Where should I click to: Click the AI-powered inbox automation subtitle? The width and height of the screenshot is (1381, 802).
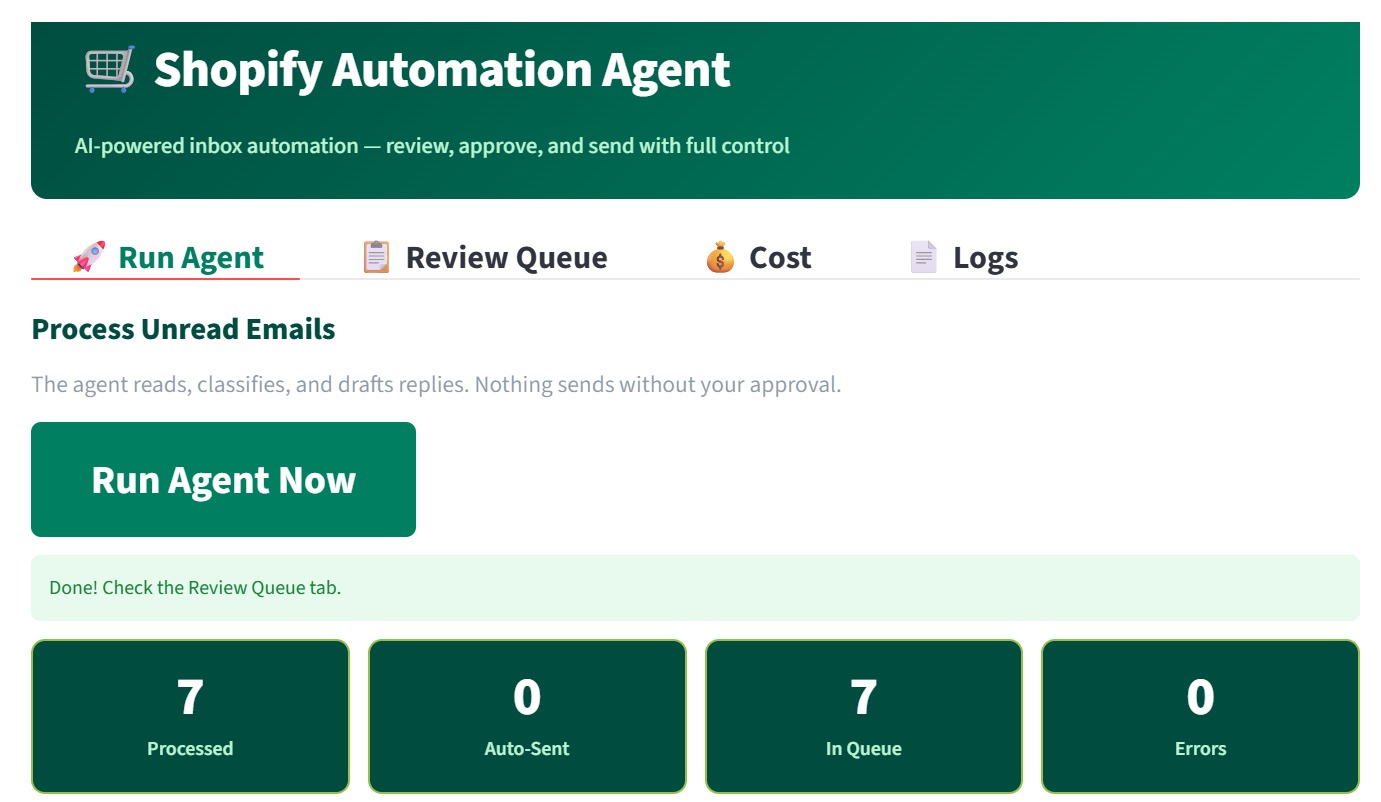[x=432, y=146]
